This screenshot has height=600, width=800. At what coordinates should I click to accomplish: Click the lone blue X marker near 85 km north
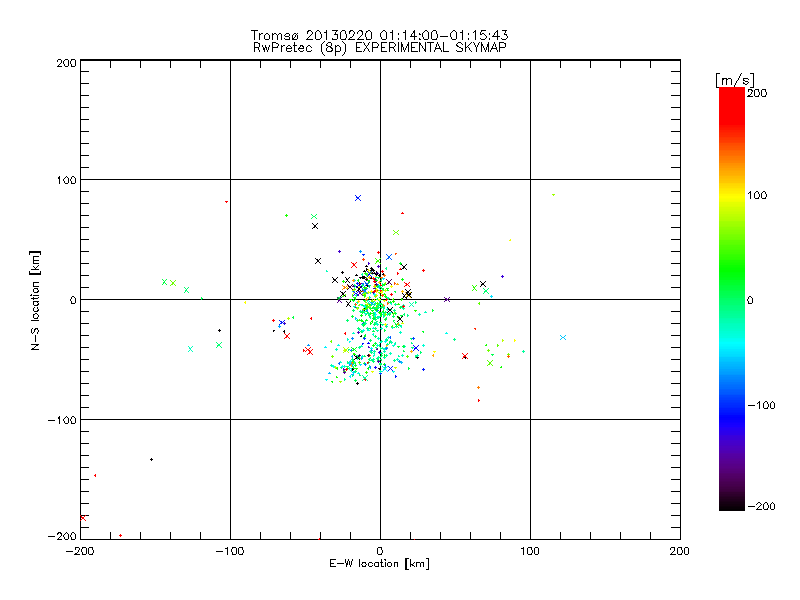pos(358,198)
